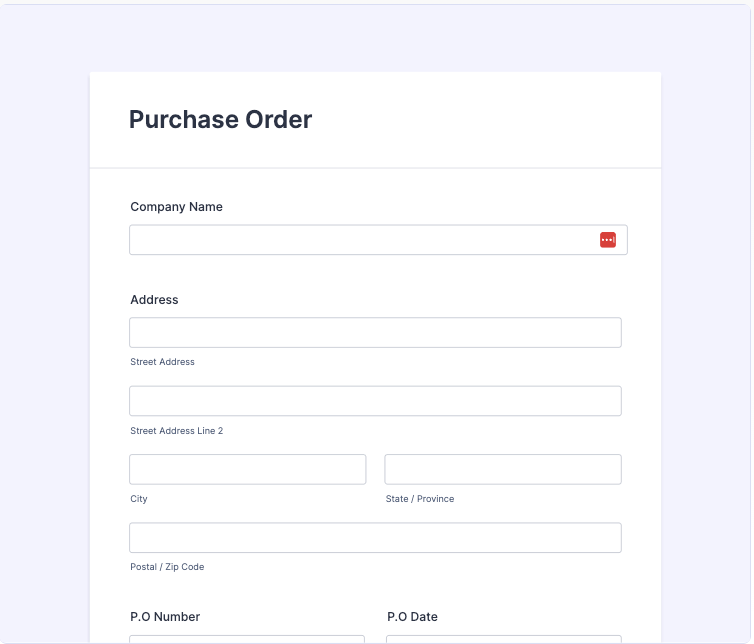Click the City input field

(247, 469)
